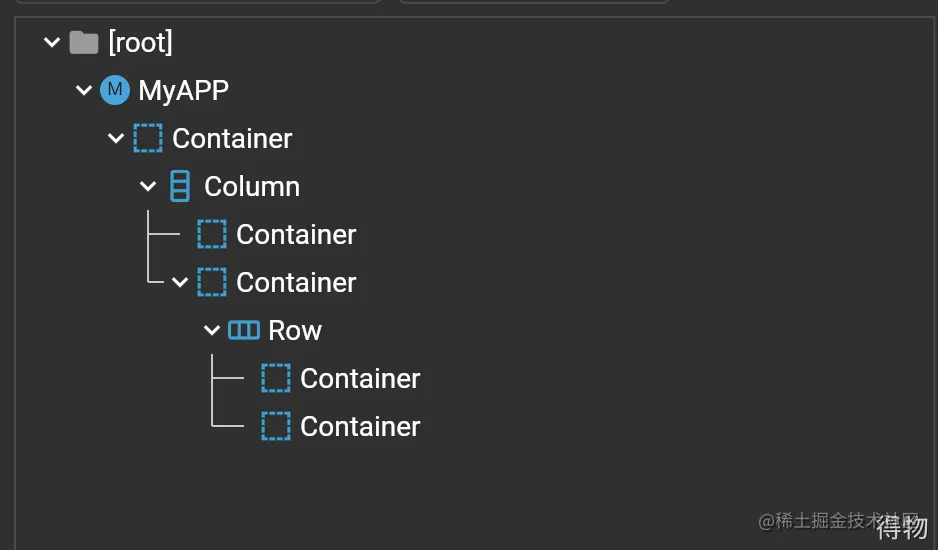Click the icon of the first Container under Column
Image resolution: width=938 pixels, height=550 pixels.
212,234
